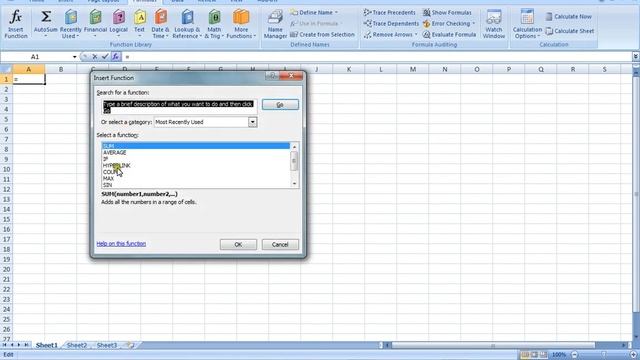Click the zoom in plus button

click(x=633, y=355)
